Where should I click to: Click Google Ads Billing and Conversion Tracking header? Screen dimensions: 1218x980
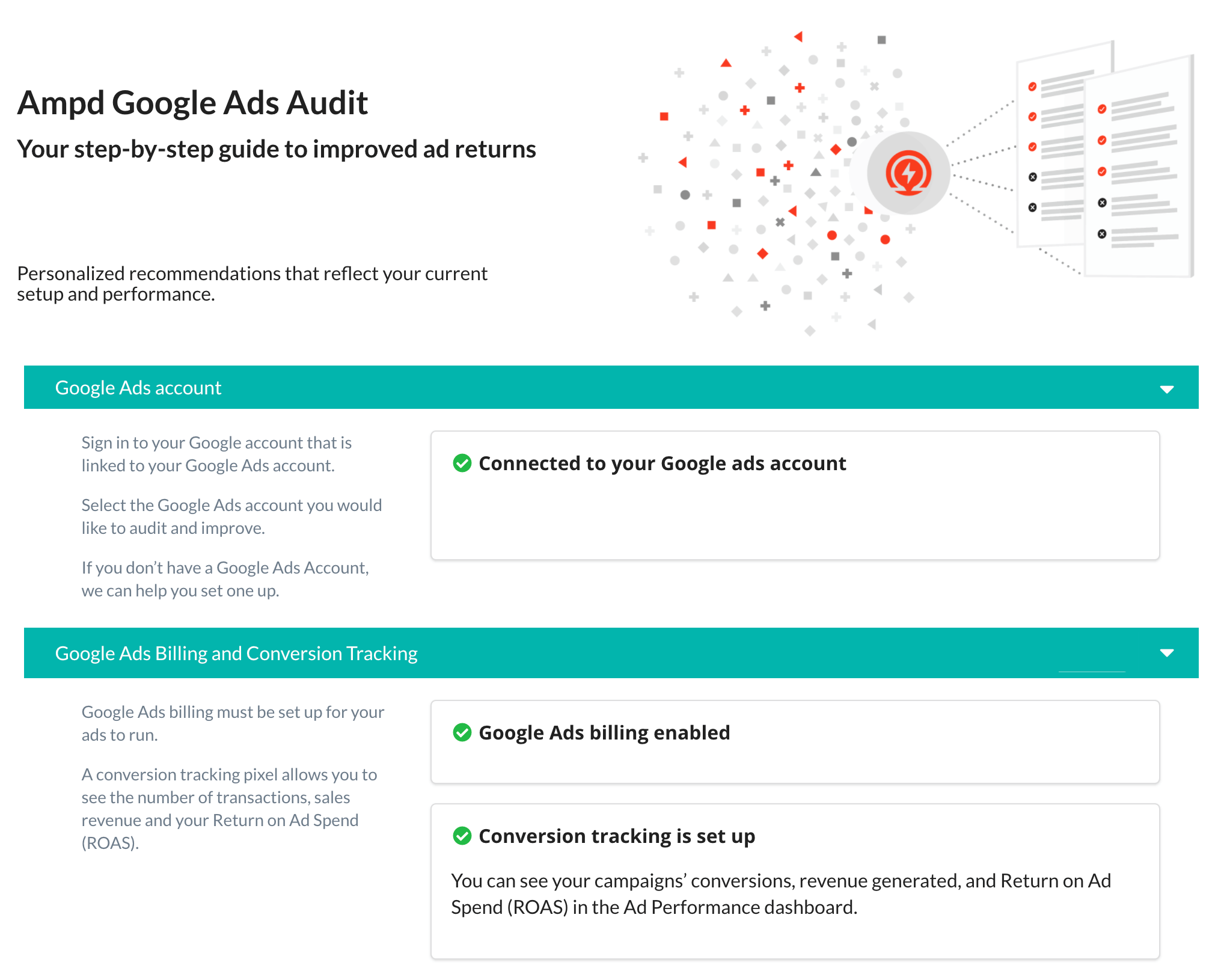click(x=611, y=653)
